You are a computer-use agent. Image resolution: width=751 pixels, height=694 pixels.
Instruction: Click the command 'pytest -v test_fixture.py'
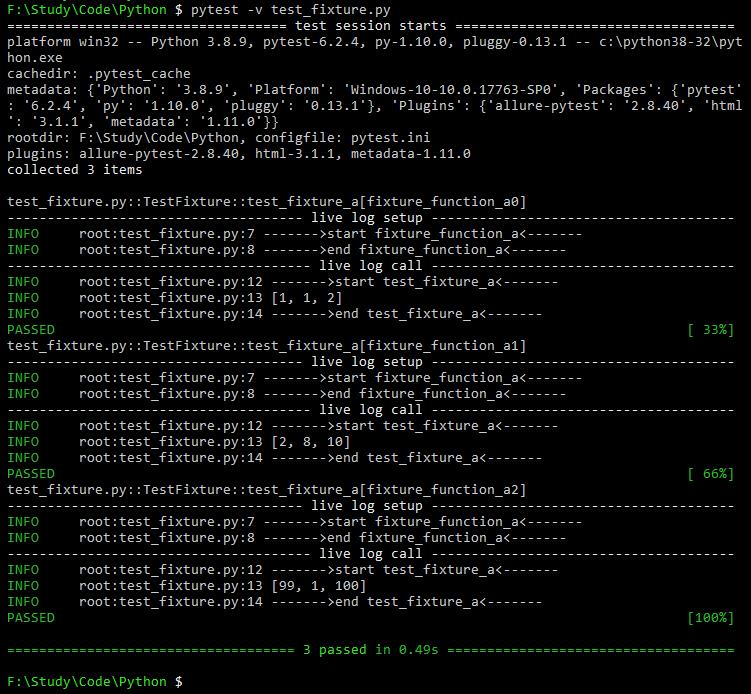point(290,10)
